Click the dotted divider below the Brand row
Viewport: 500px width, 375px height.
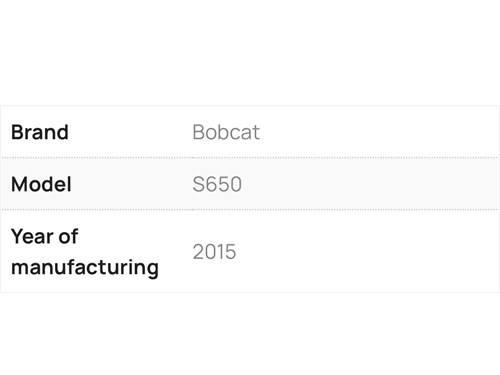point(250,157)
